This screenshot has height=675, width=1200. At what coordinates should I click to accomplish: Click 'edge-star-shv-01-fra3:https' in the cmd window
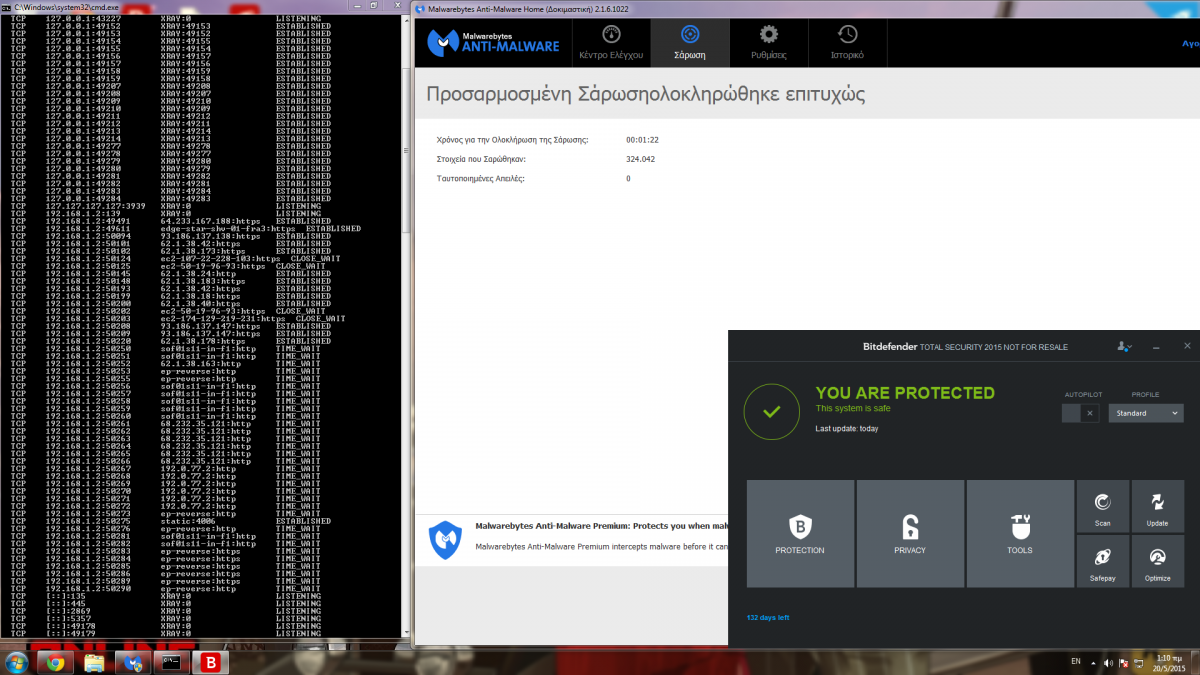pyautogui.click(x=228, y=229)
